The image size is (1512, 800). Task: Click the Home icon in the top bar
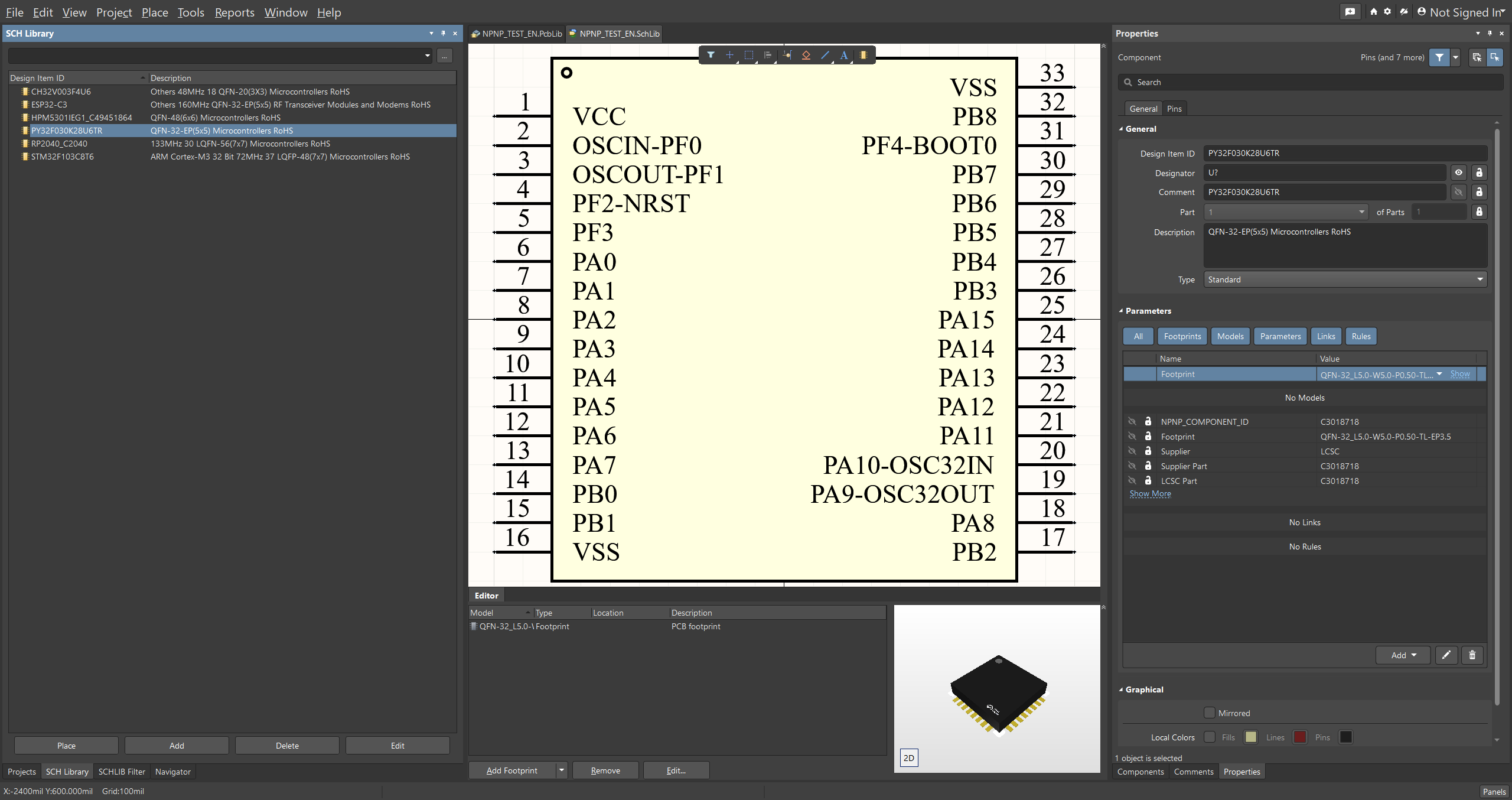click(1374, 12)
